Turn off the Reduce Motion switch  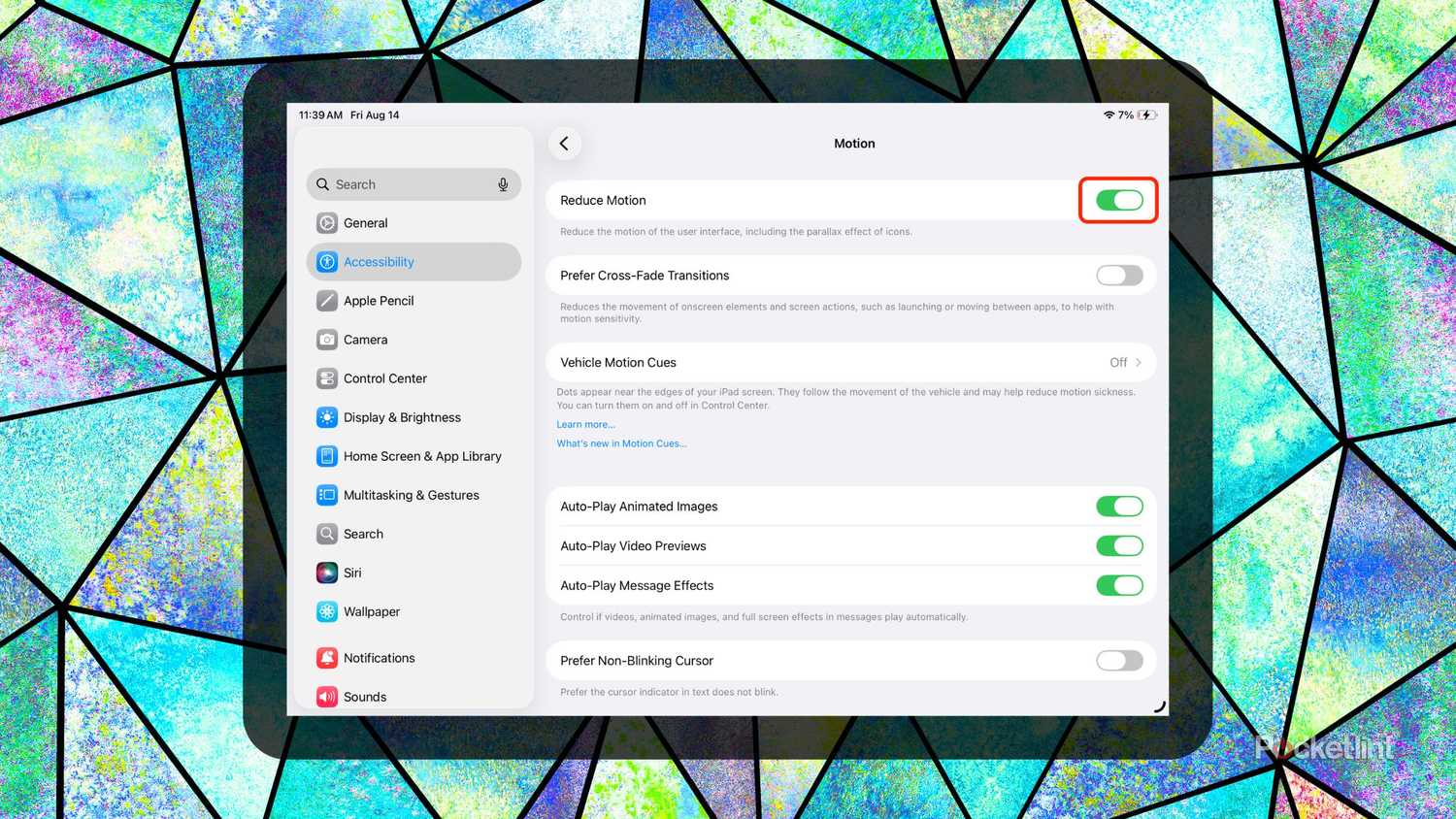point(1119,200)
